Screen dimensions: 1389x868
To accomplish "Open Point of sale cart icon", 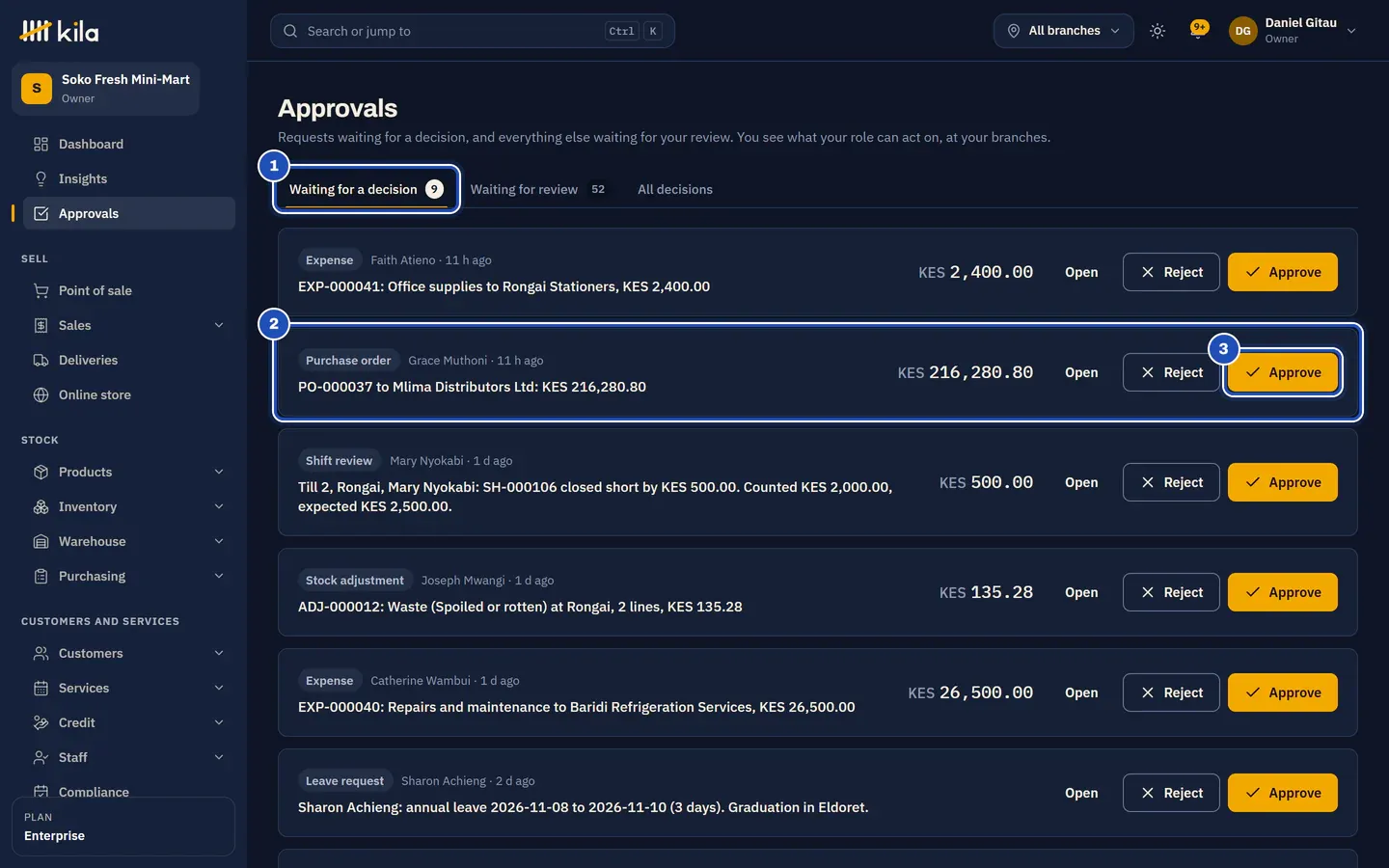I will click(41, 290).
